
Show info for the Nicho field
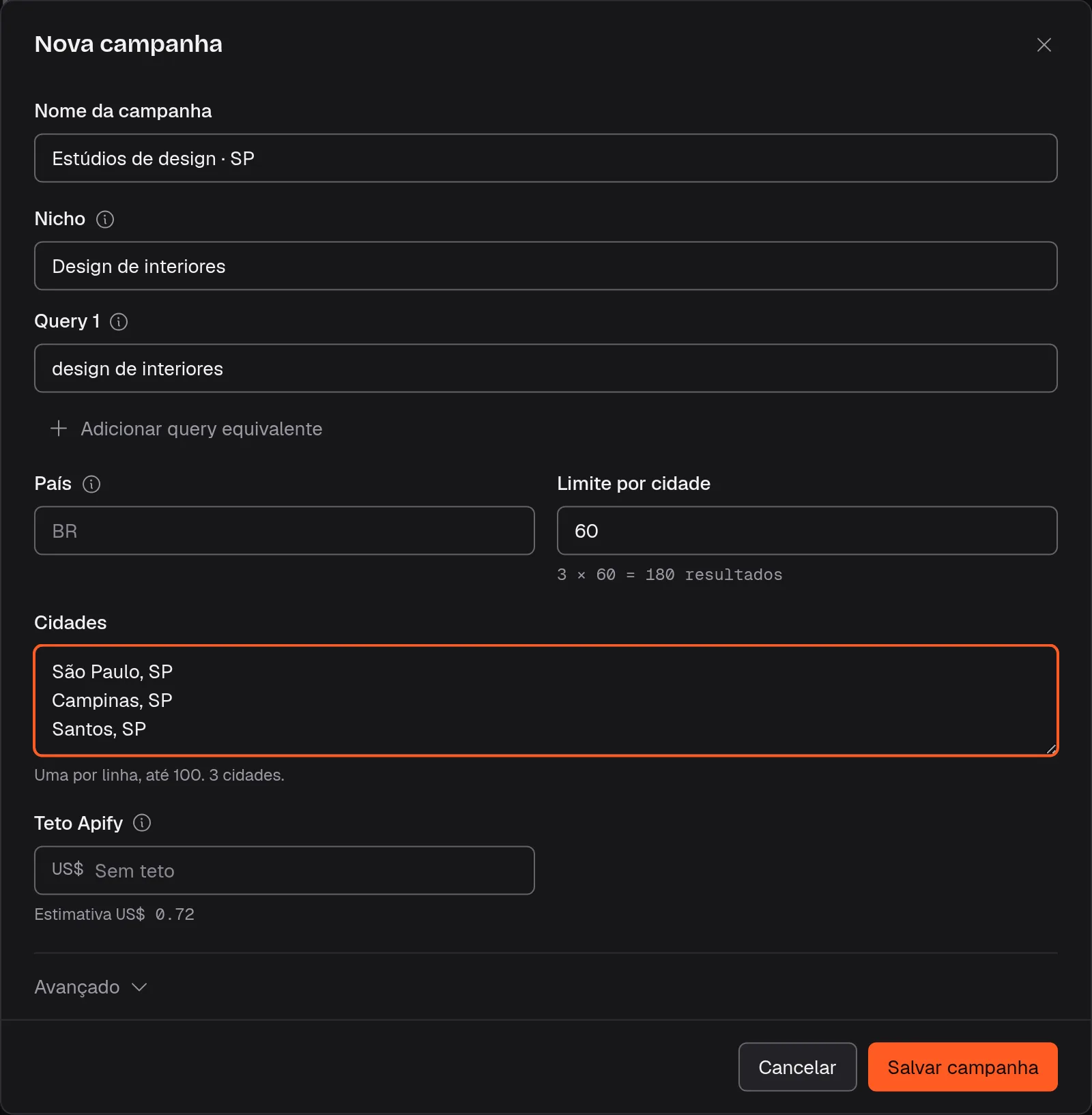105,219
